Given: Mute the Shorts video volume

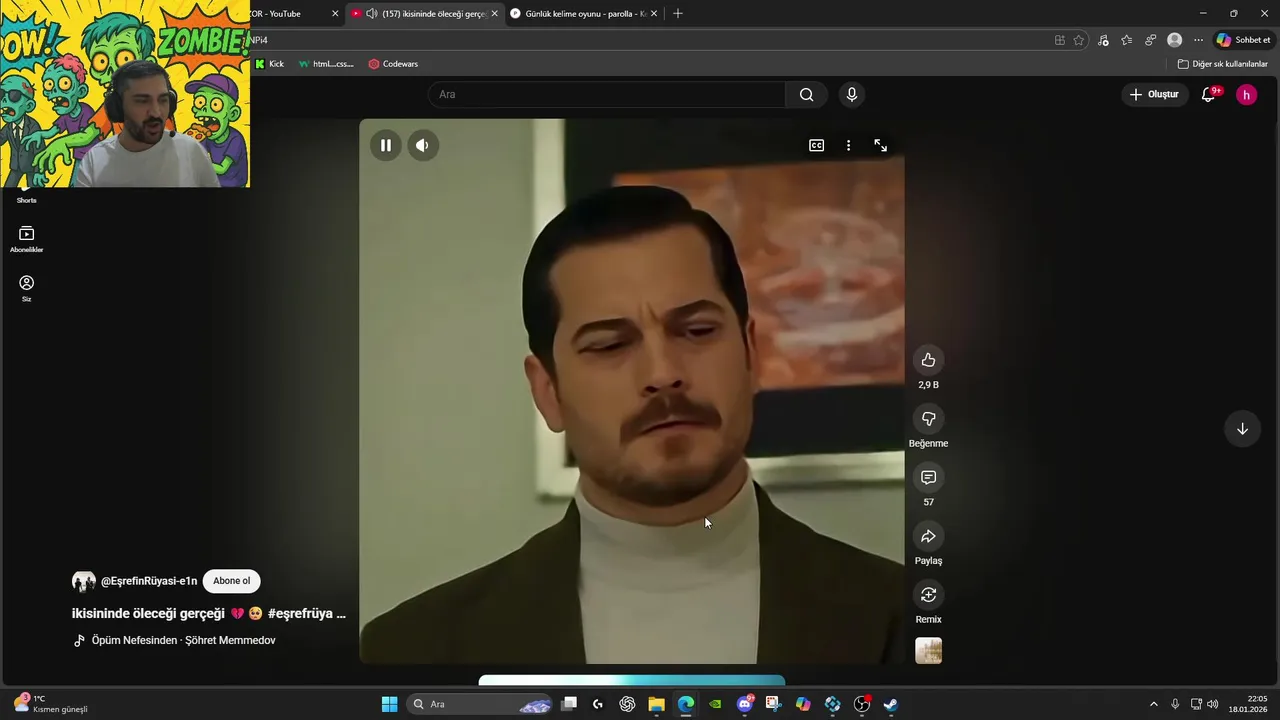Looking at the screenshot, I should pos(422,145).
